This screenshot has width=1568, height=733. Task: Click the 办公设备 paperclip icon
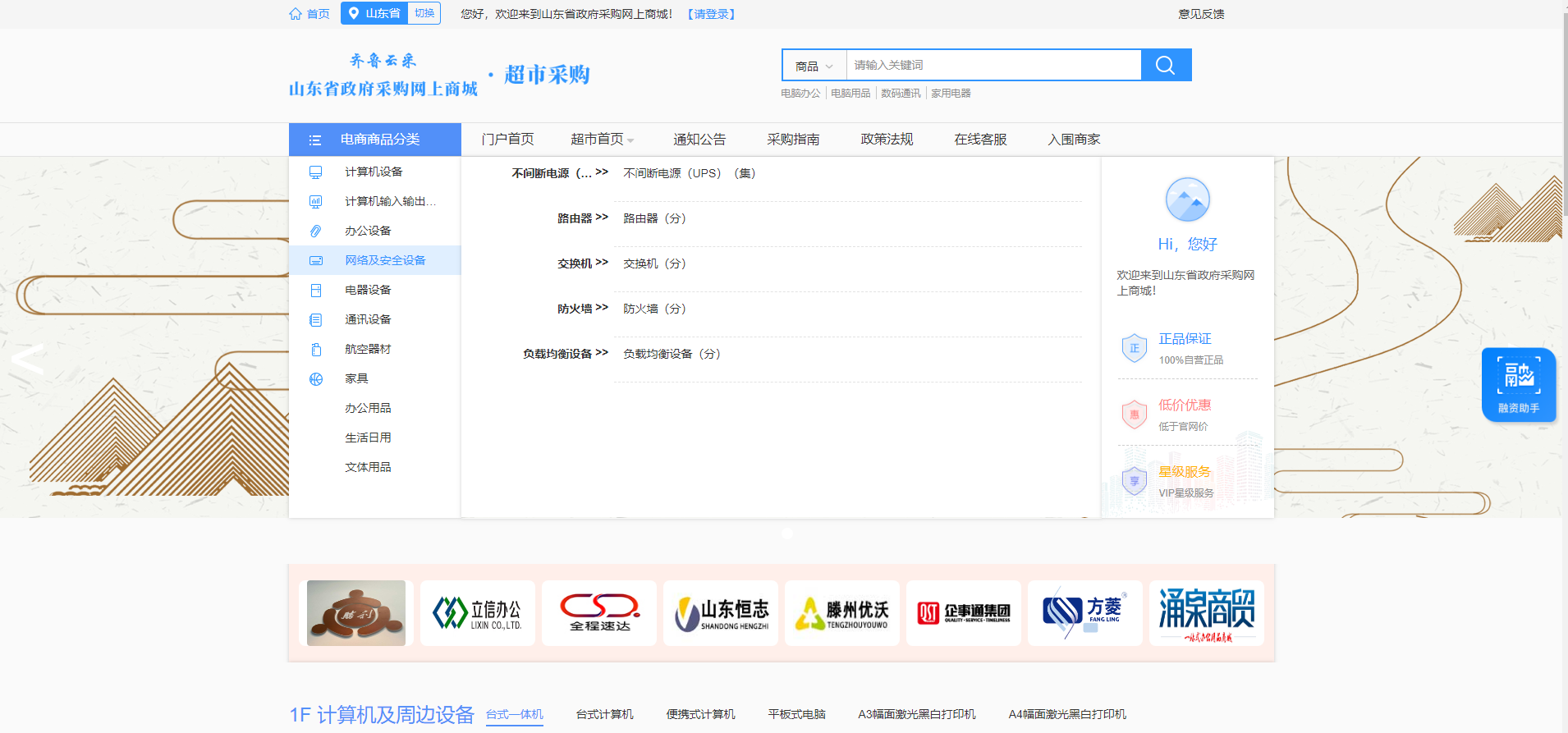[315, 231]
